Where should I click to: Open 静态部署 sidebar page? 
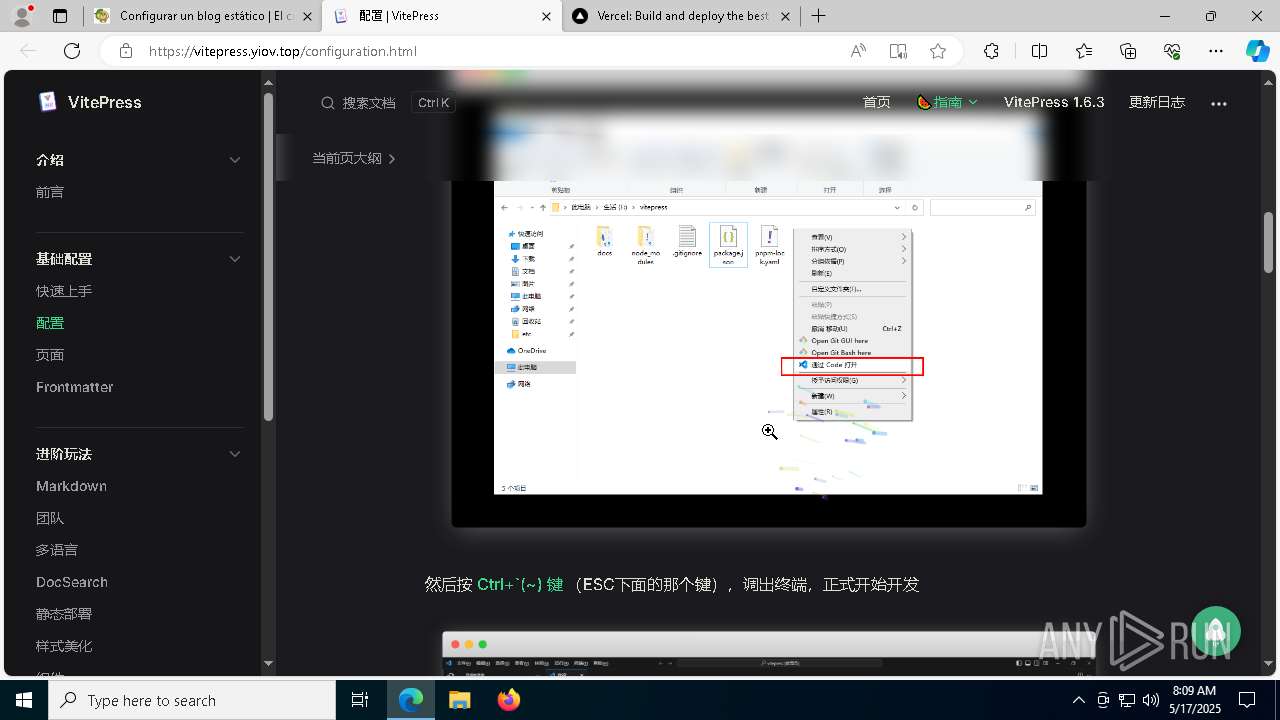[64, 614]
